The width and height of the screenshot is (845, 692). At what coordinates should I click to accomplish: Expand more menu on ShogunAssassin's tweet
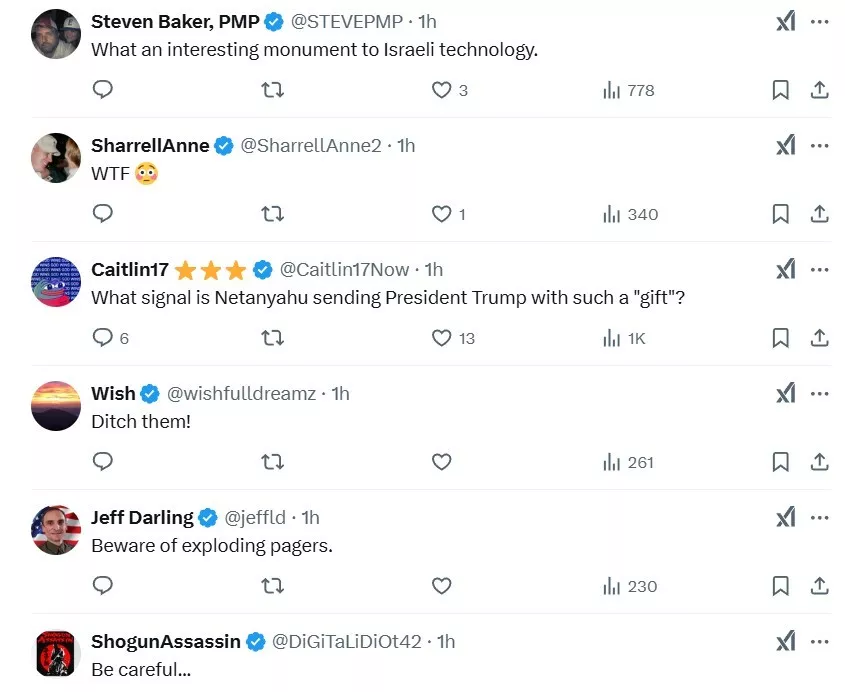tap(820, 641)
